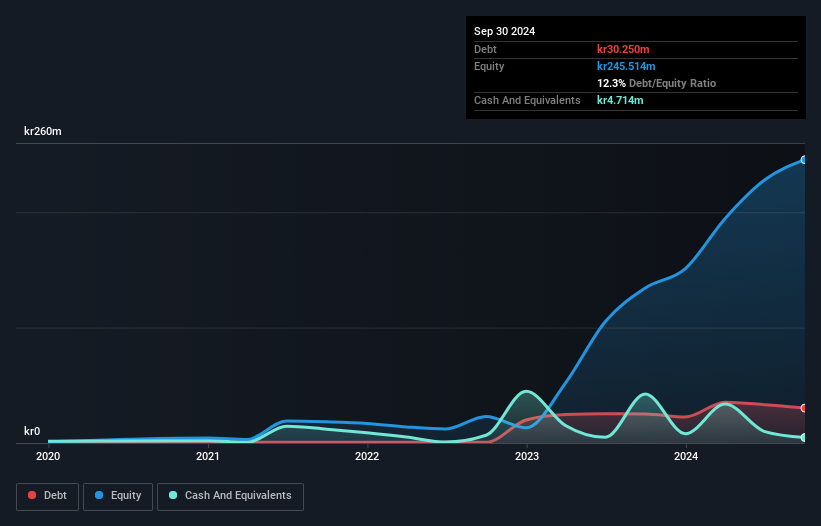The width and height of the screenshot is (821, 526).
Task: Click the 2021 x-axis label
Action: click(x=207, y=456)
